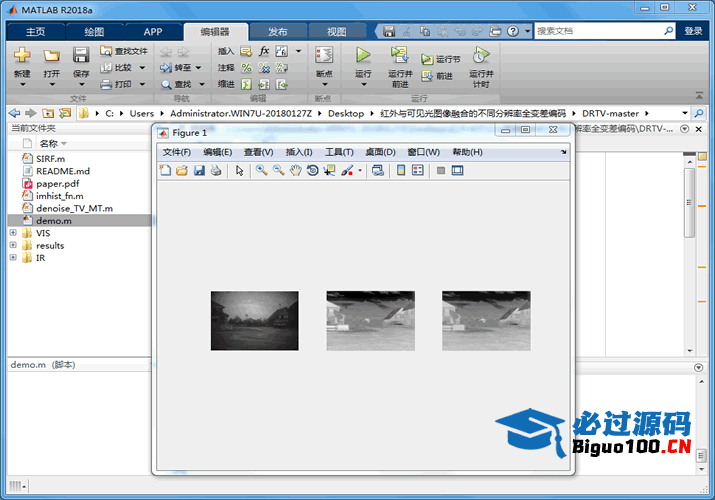Switch to the 绘图 ribbon tab
Screen dimensions: 715x500
click(94, 31)
